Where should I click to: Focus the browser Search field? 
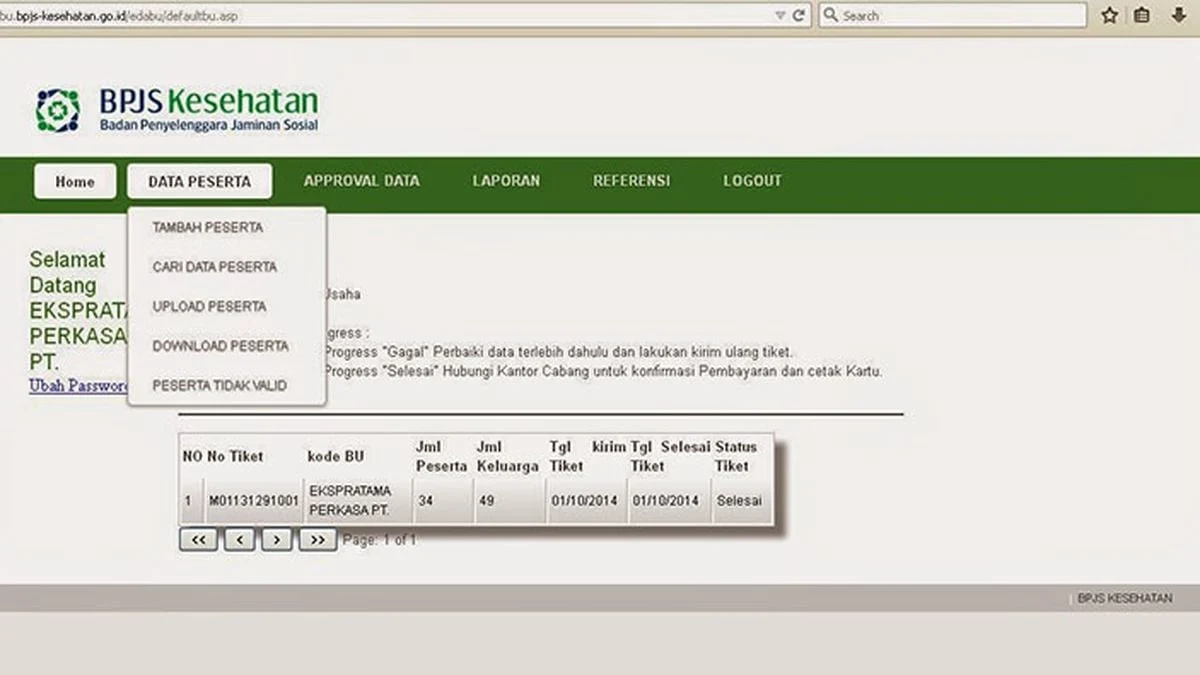pyautogui.click(x=953, y=16)
